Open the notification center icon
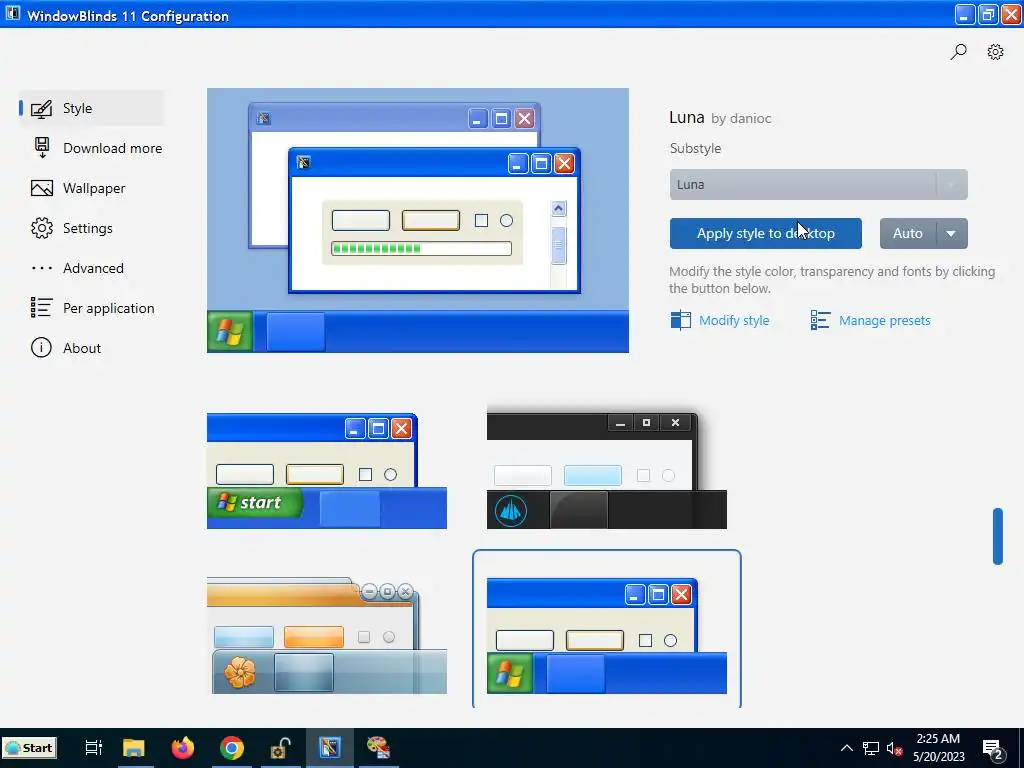The width and height of the screenshot is (1024, 768). pos(993,750)
